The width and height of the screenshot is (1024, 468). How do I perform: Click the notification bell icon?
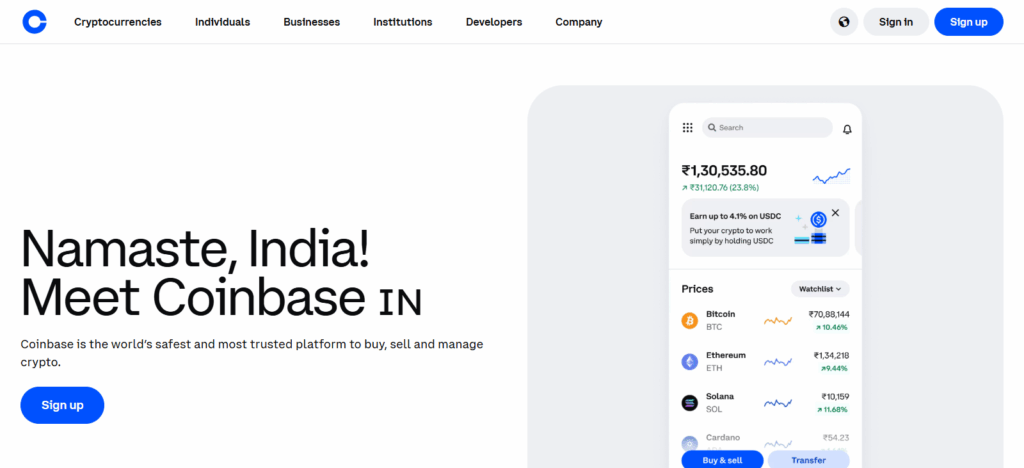847,129
